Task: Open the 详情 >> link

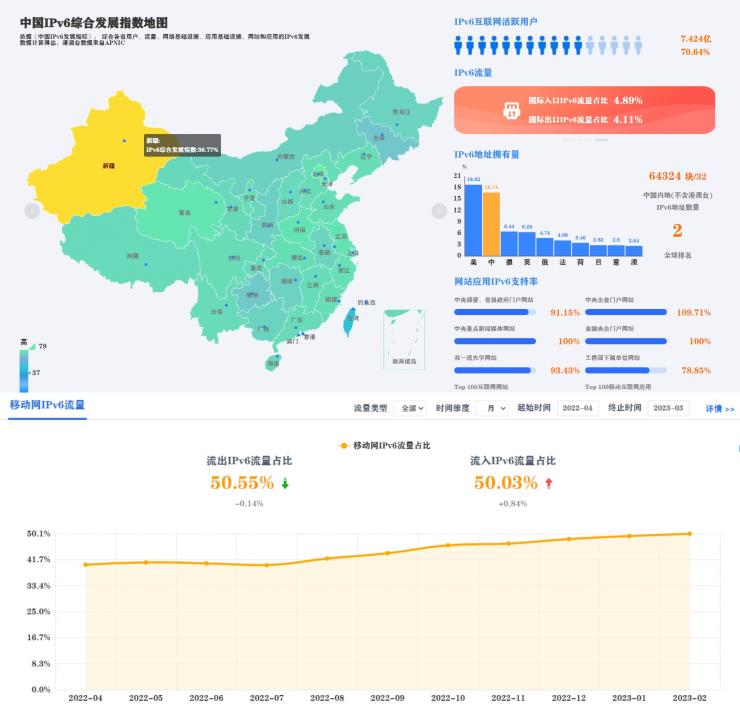Action: point(720,409)
